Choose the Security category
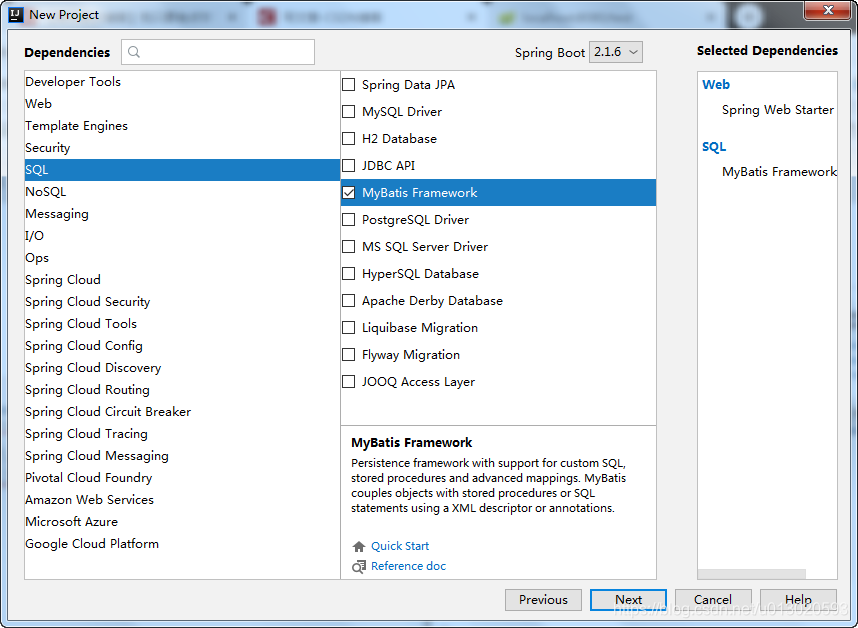 [x=182, y=148]
